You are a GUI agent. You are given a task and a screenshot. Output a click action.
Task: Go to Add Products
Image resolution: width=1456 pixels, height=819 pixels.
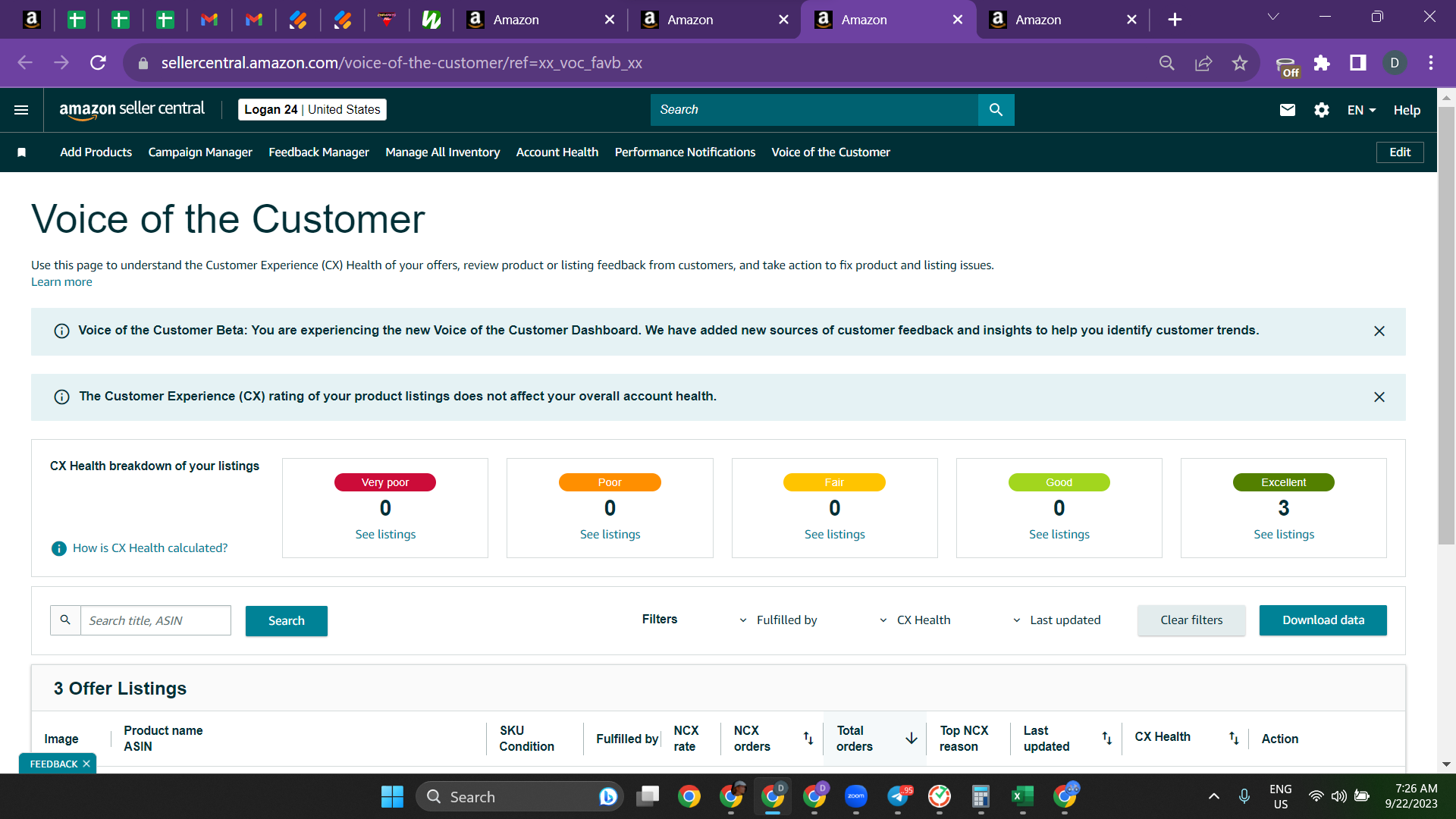[x=96, y=152]
